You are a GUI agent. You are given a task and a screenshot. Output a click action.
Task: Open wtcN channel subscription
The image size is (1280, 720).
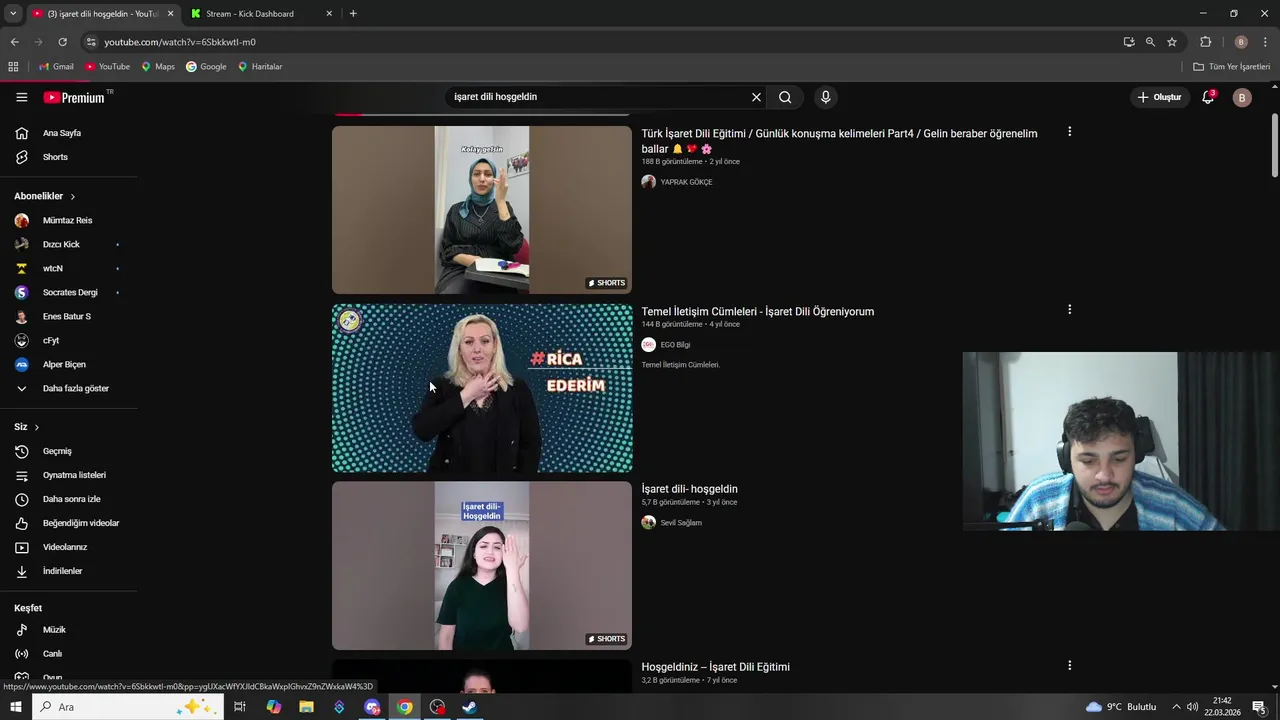tap(53, 268)
